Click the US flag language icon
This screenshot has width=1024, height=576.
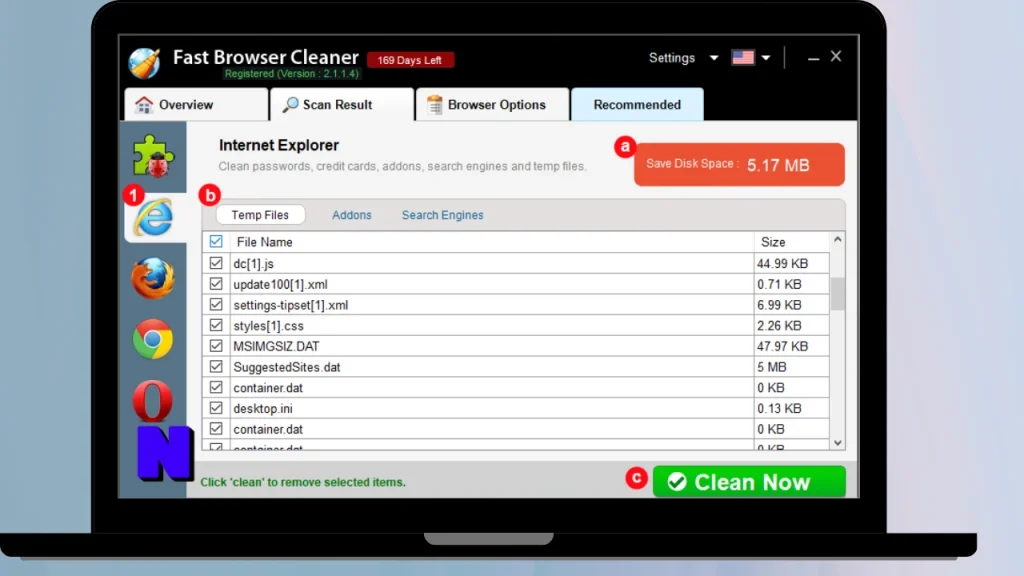[x=743, y=57]
